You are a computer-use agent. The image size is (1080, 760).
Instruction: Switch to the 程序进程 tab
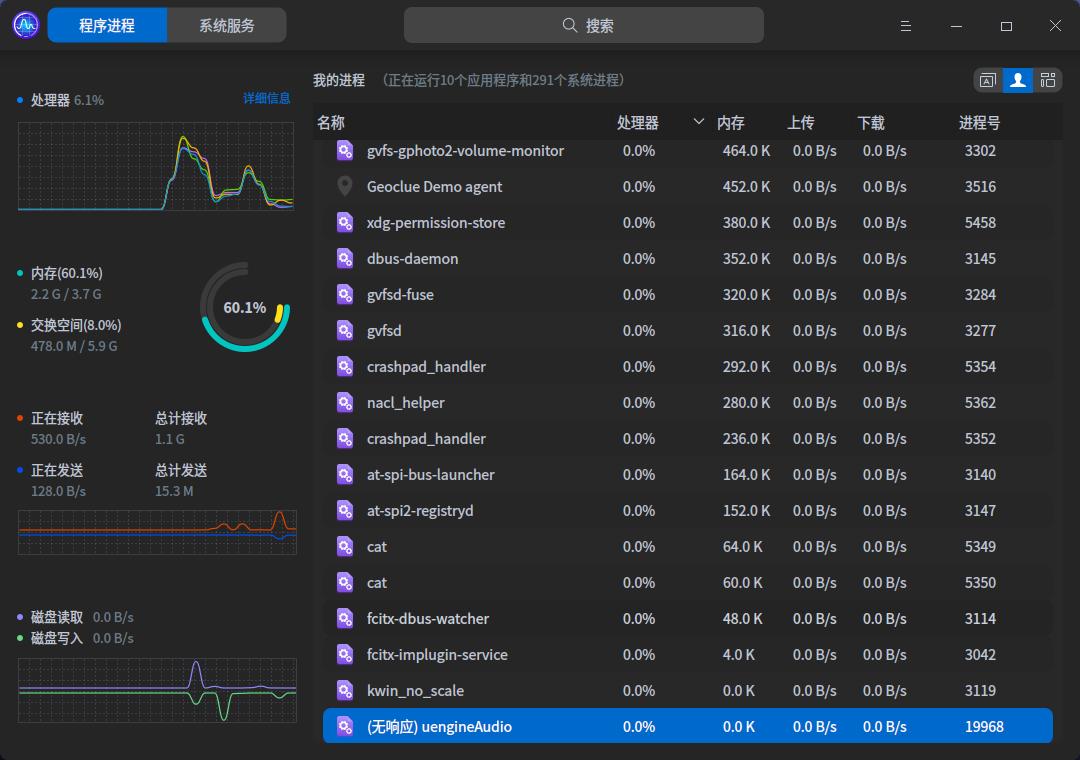point(107,26)
